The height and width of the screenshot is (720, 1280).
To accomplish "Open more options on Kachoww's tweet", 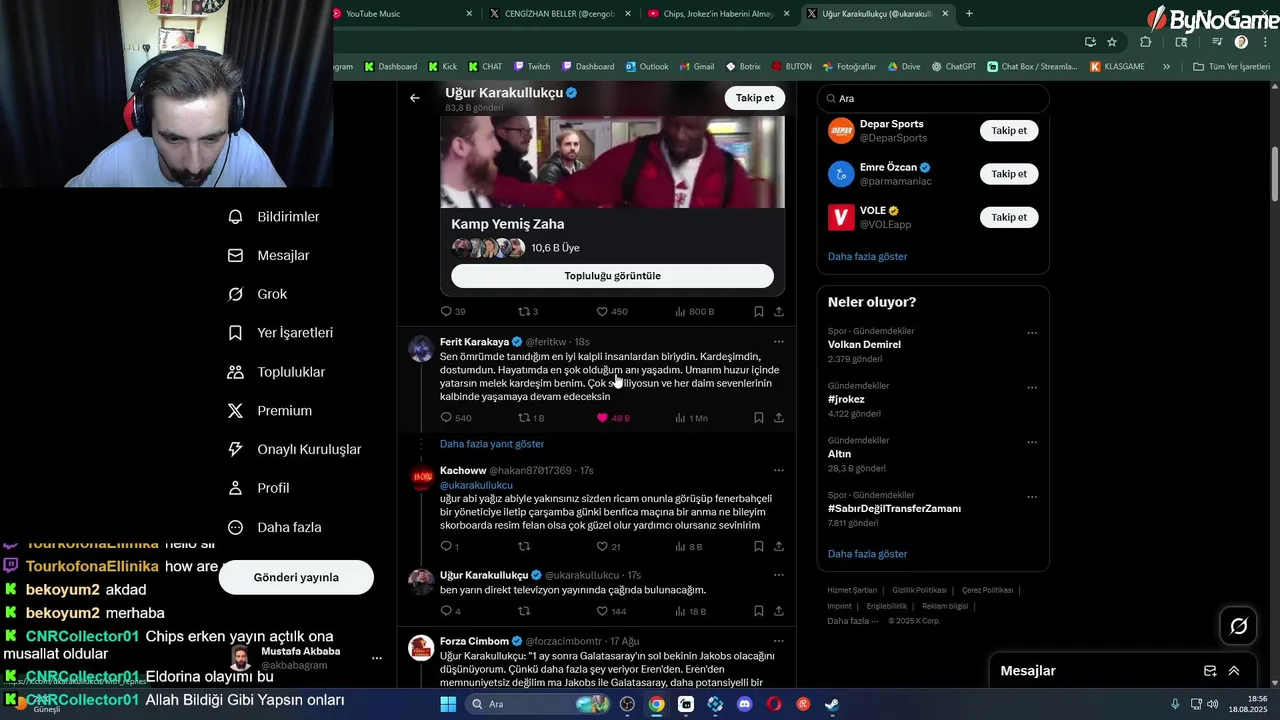I will click(779, 470).
